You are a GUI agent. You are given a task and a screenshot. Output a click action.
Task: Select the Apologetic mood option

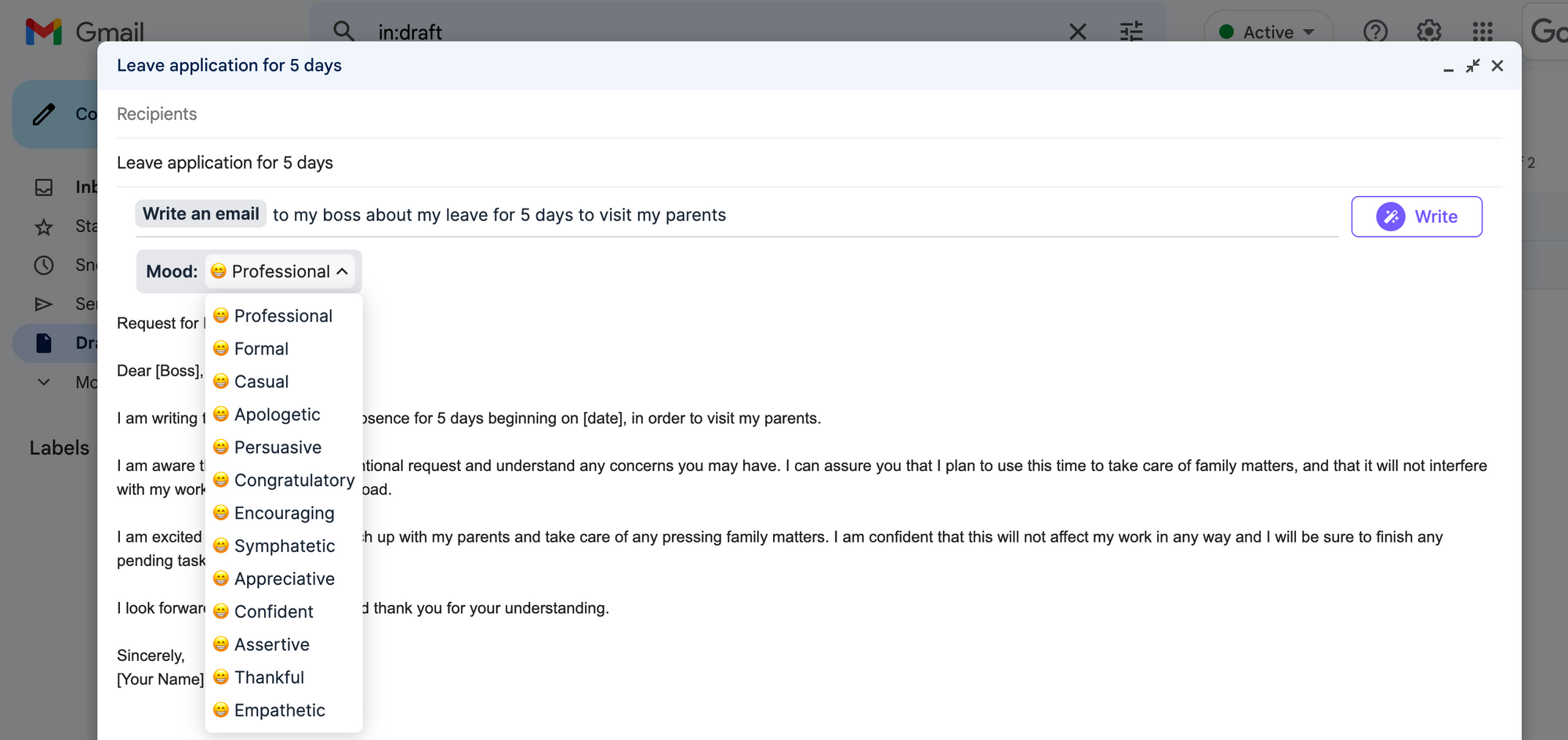(x=276, y=414)
